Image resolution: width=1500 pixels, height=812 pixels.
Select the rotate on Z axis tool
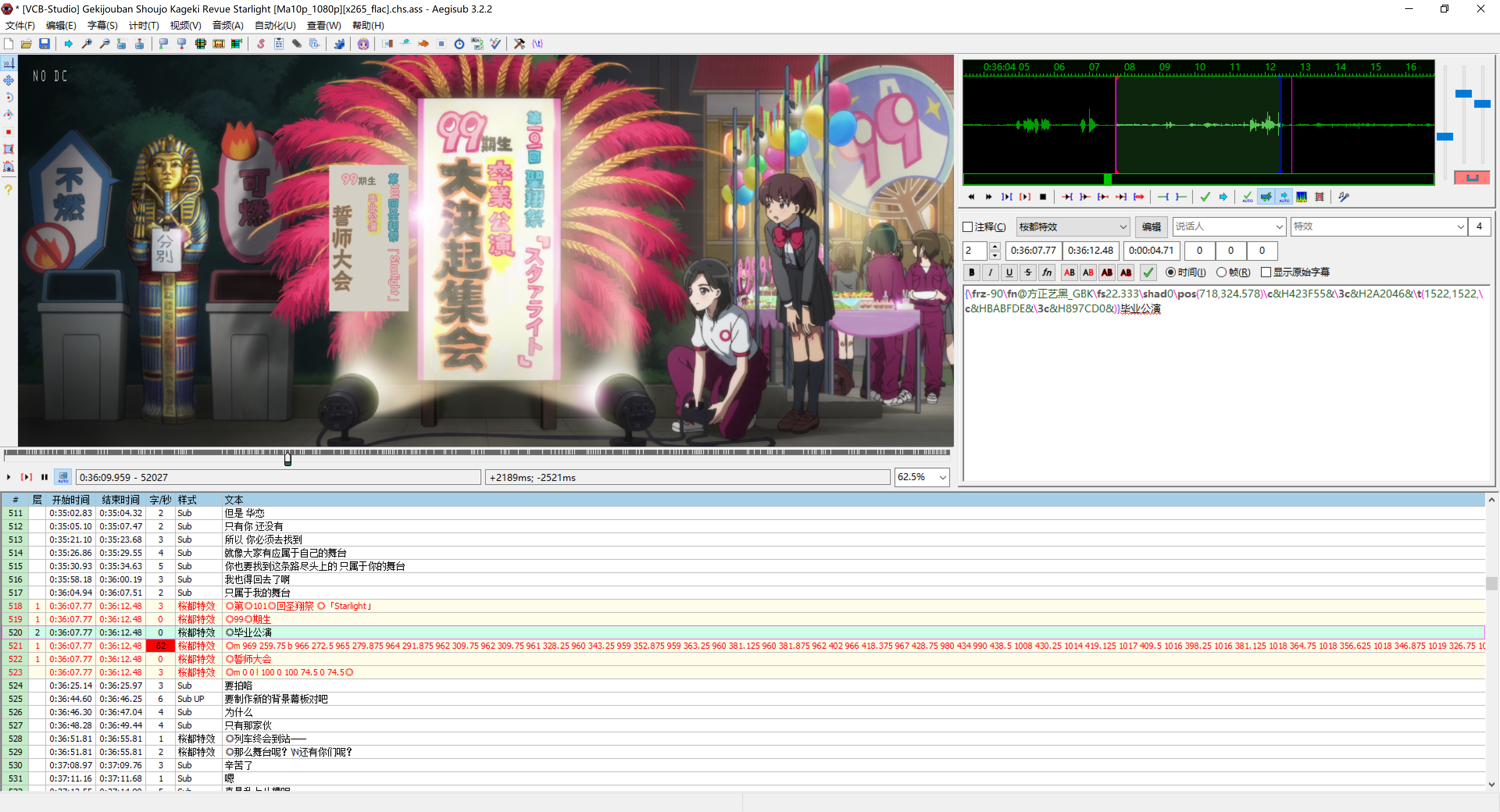[9, 97]
